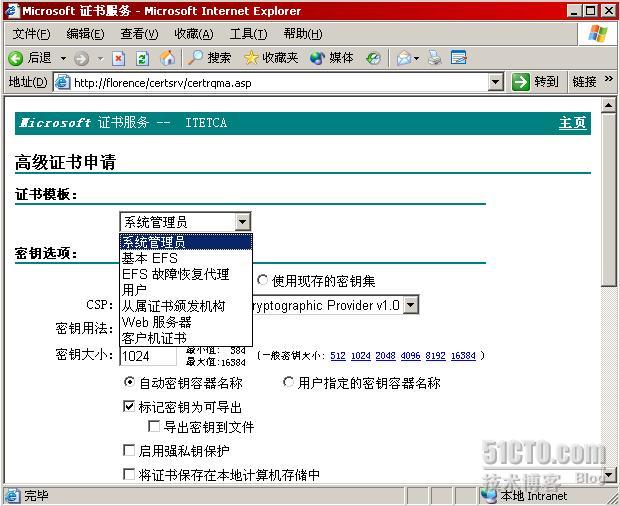620x506 pixels.
Task: Click the Back arrow icon
Action: (16, 59)
